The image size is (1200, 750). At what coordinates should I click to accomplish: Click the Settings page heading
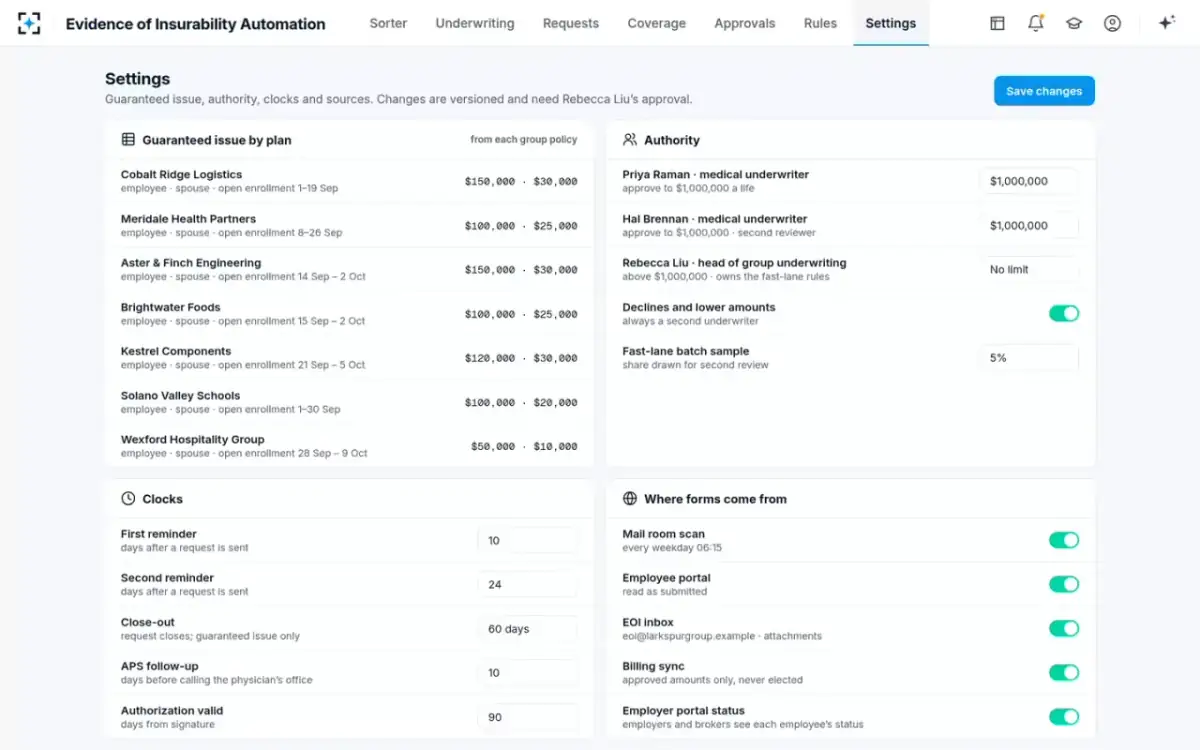tap(137, 79)
